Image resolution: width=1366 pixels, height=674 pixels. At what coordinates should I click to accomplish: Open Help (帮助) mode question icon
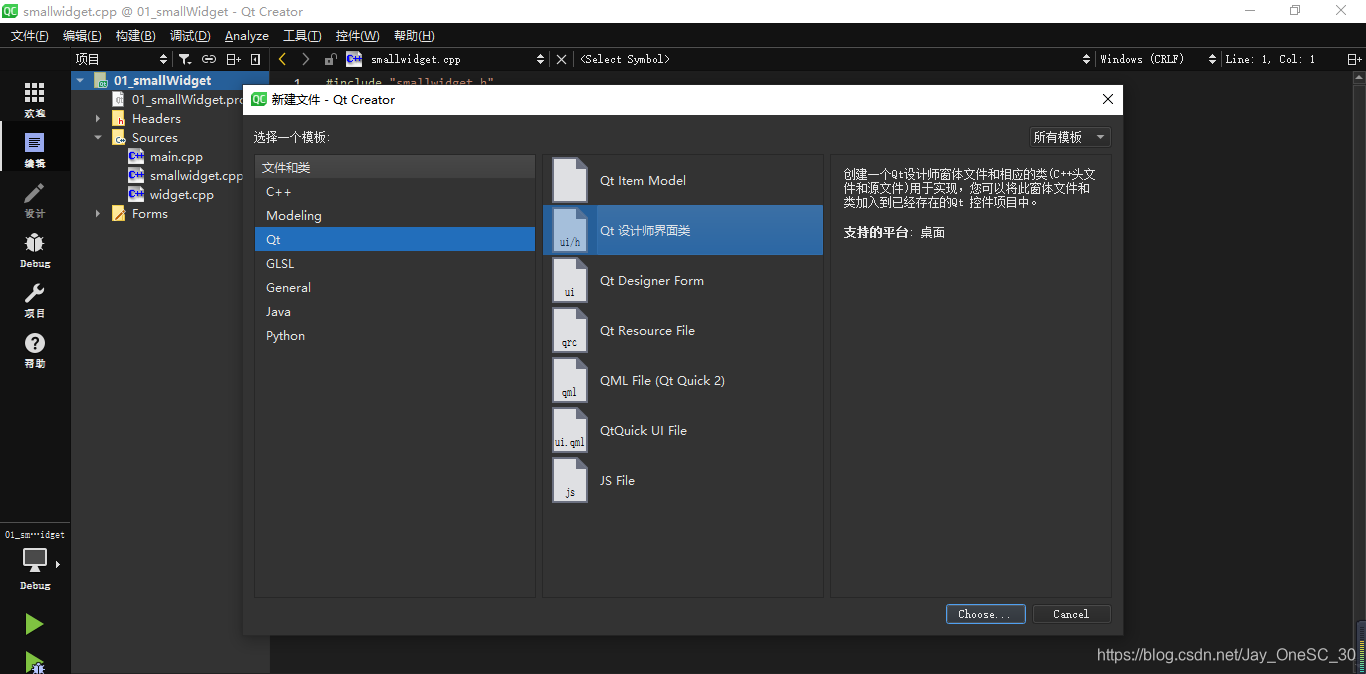[x=35, y=350]
